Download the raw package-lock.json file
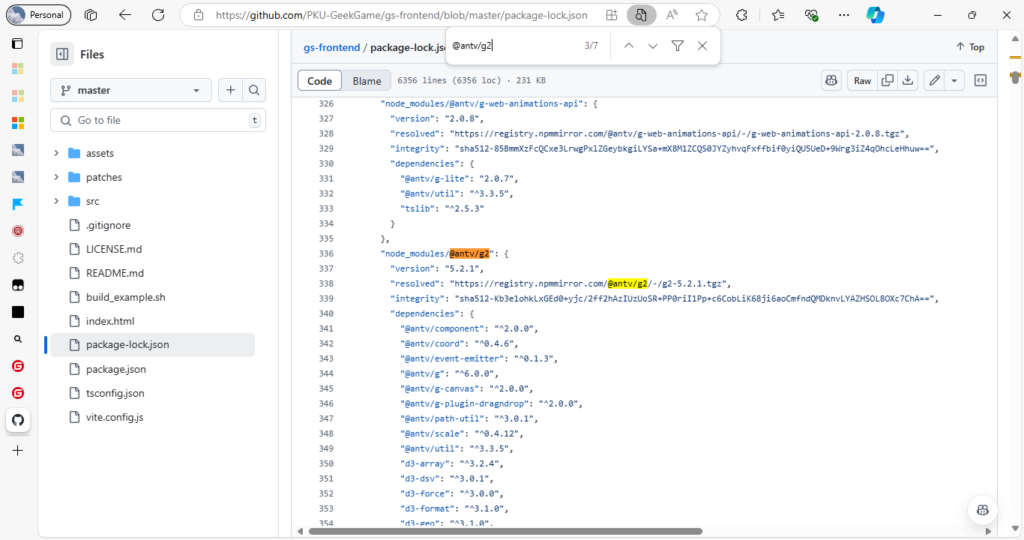The image size is (1024, 540). point(908,80)
